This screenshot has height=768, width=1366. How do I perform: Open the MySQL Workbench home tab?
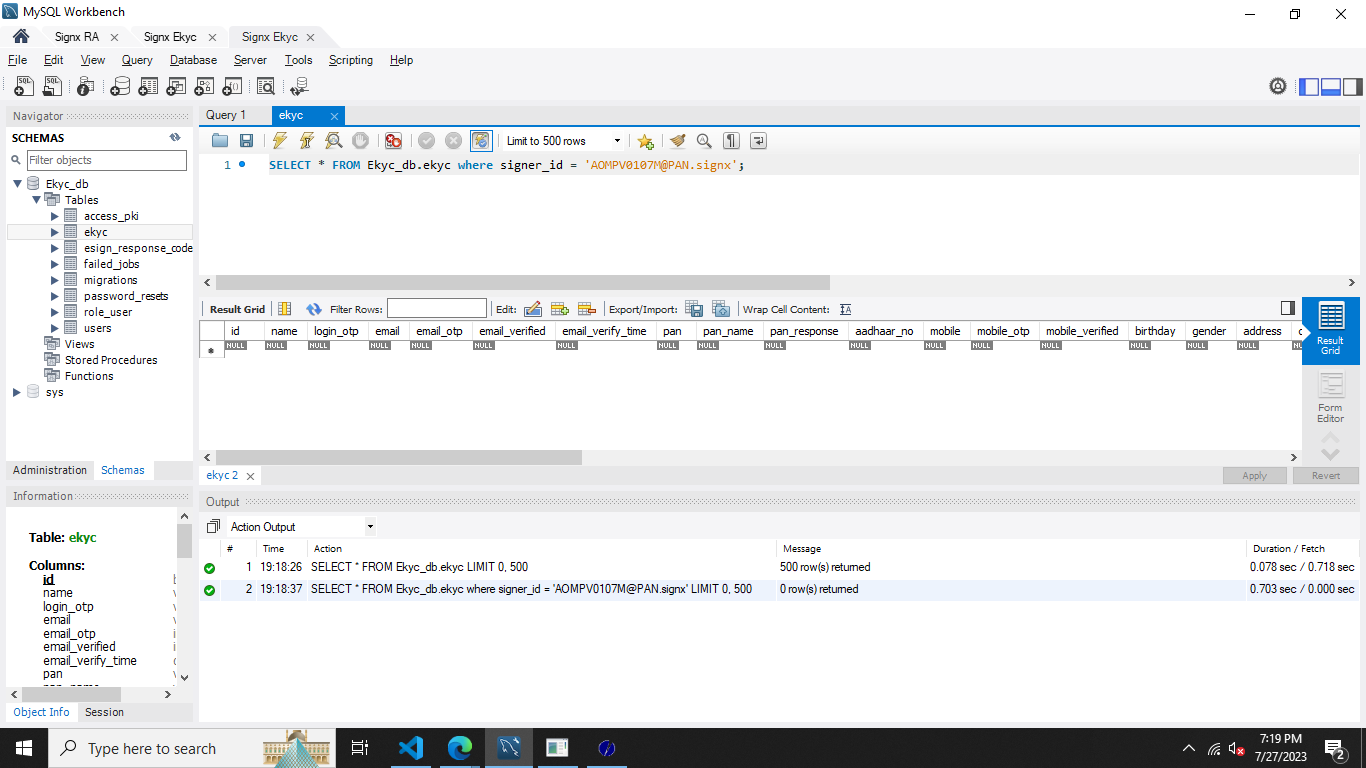point(20,37)
